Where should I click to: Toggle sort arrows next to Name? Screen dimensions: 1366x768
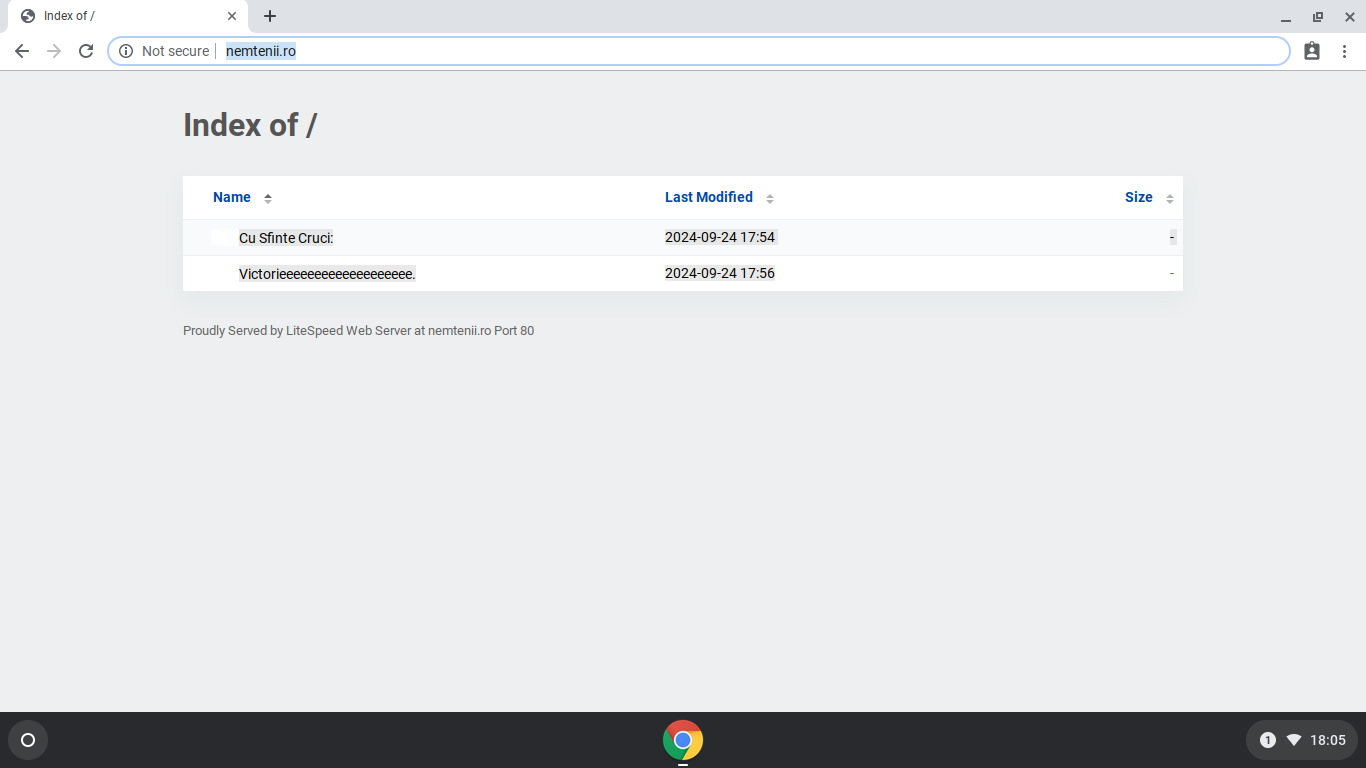268,198
